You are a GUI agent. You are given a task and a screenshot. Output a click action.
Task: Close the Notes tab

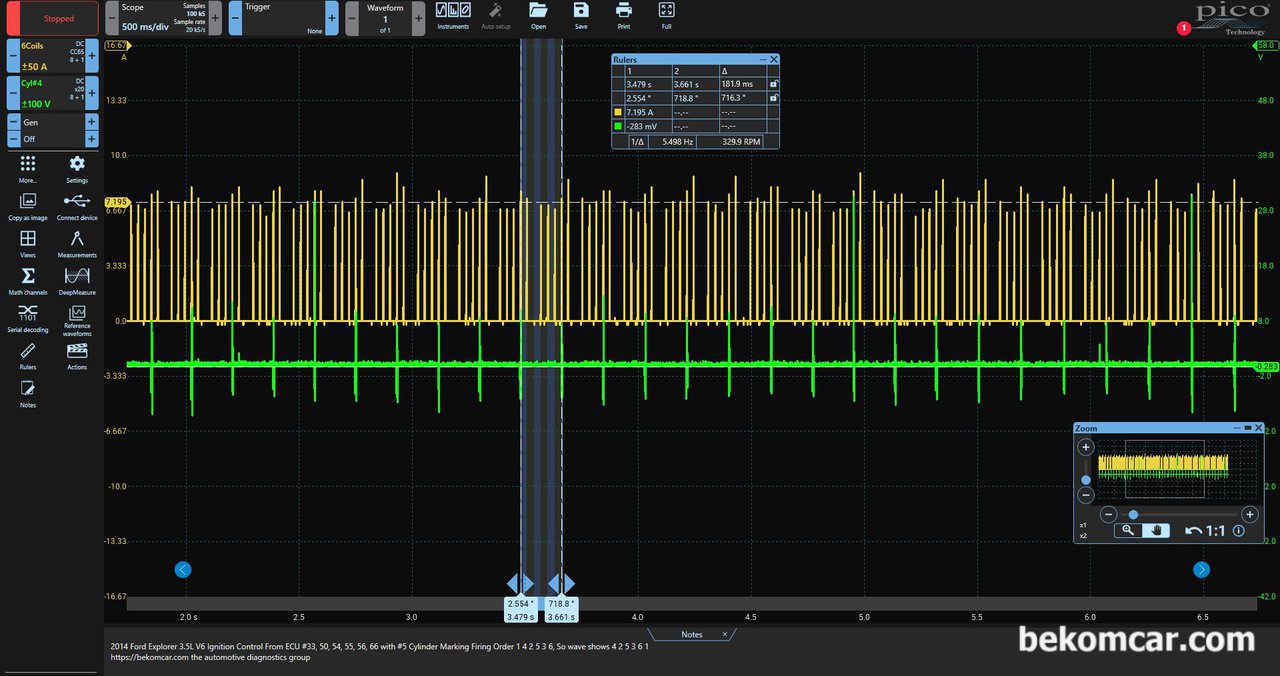725,634
